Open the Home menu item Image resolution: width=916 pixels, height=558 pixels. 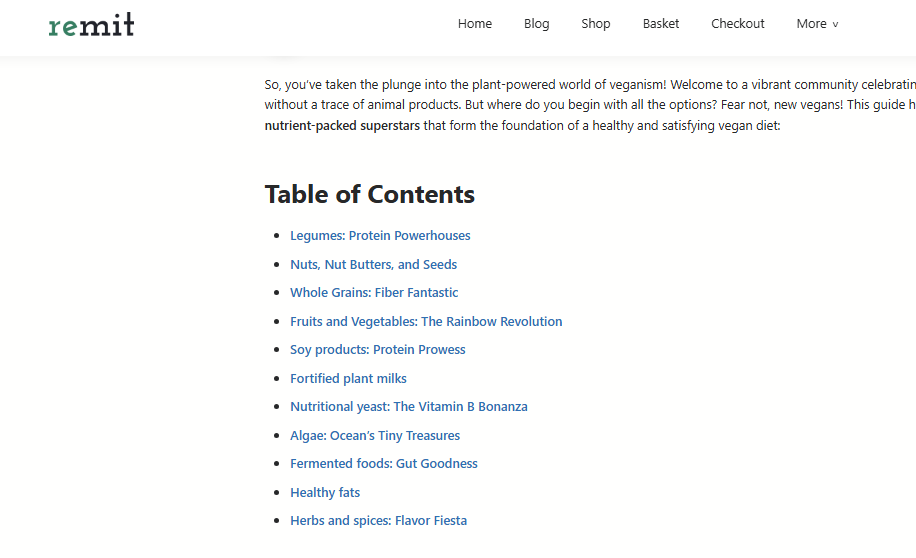coord(475,24)
